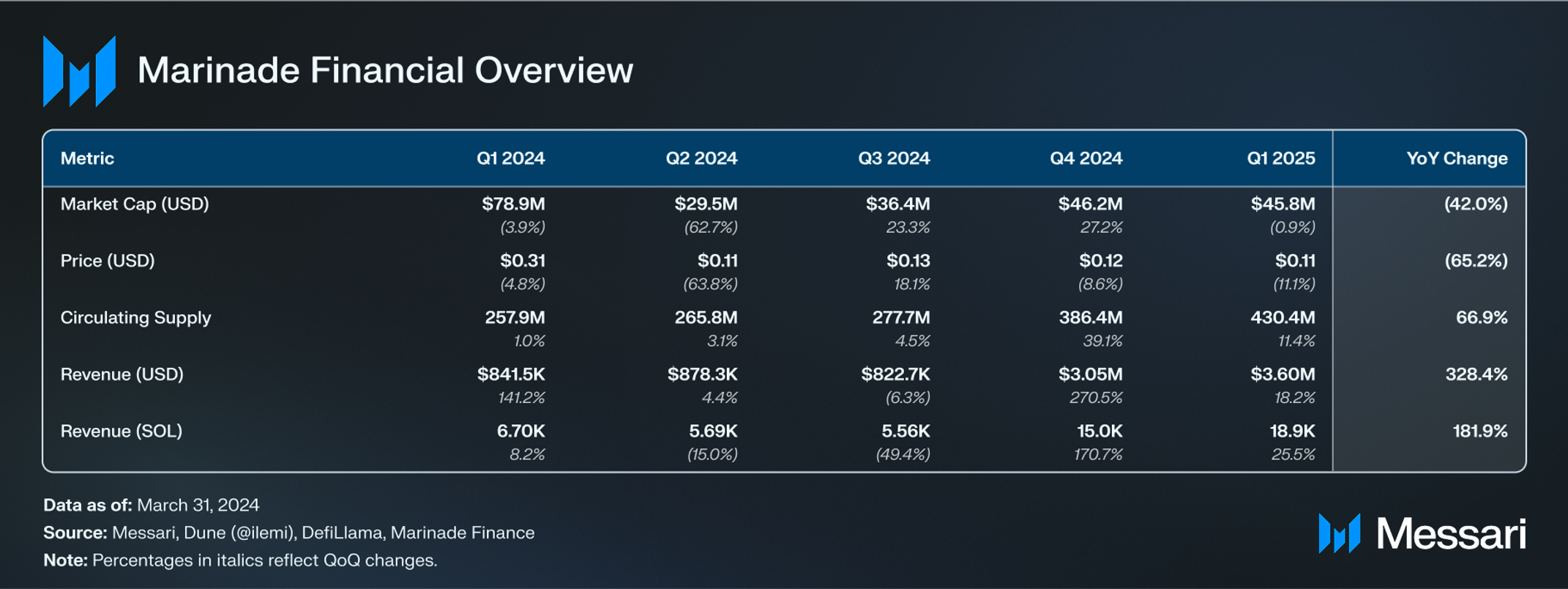Screen dimensions: 1568x589
Task: Select the 'Q3 2024' column header
Action: (894, 158)
